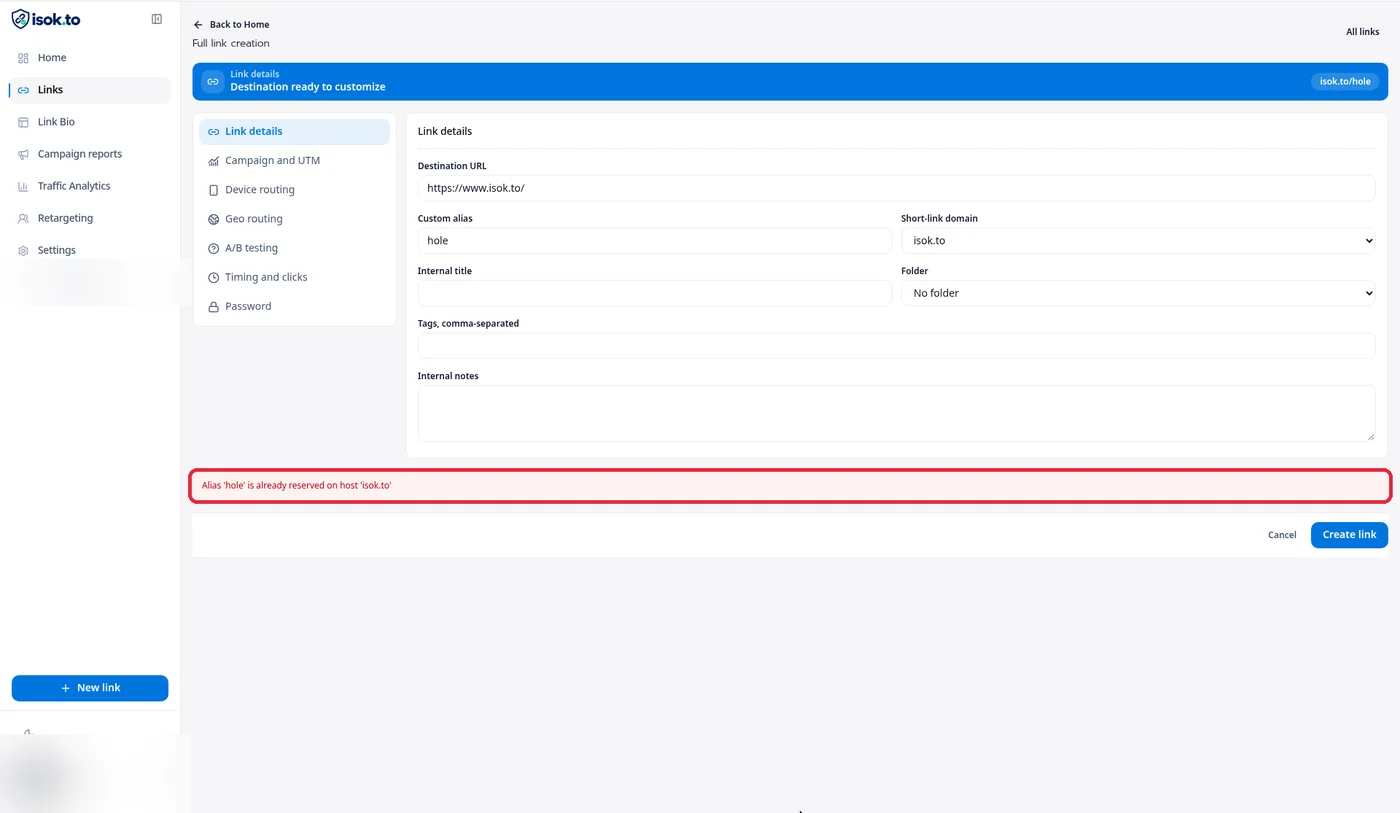The width and height of the screenshot is (1400, 813).
Task: Click the Cancel button
Action: [1282, 535]
